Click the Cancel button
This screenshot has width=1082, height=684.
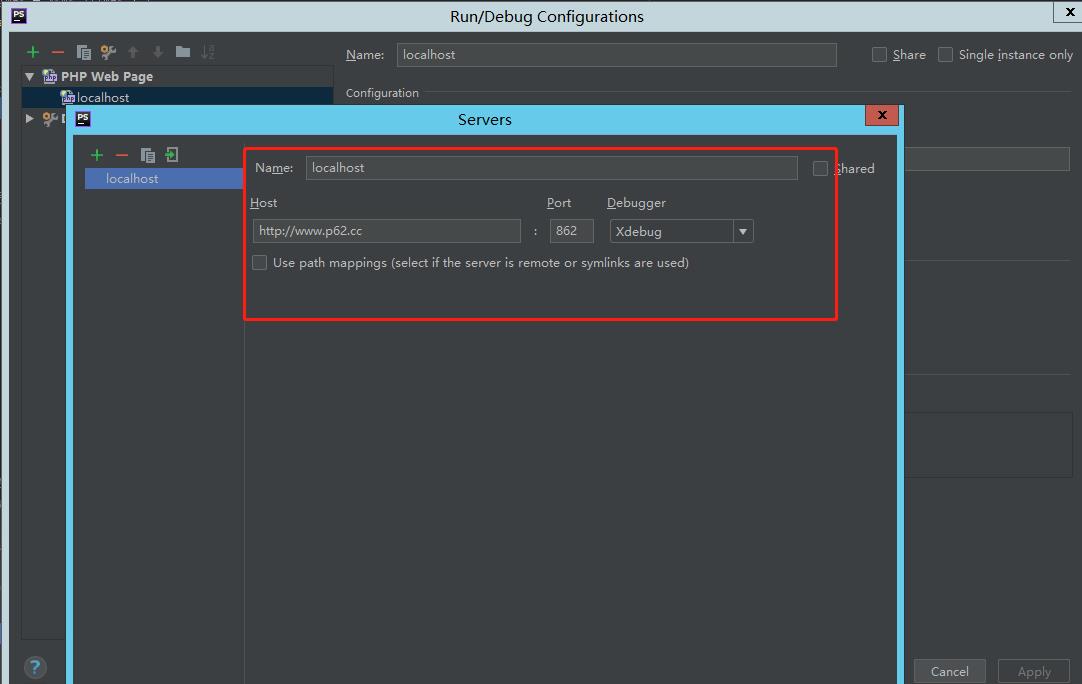tap(949, 671)
